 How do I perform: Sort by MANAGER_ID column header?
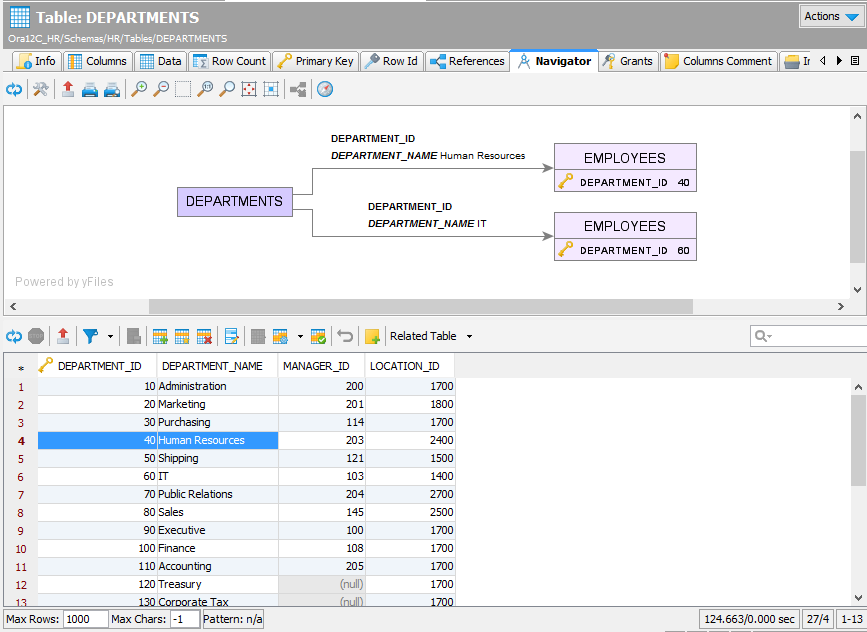tap(321, 366)
